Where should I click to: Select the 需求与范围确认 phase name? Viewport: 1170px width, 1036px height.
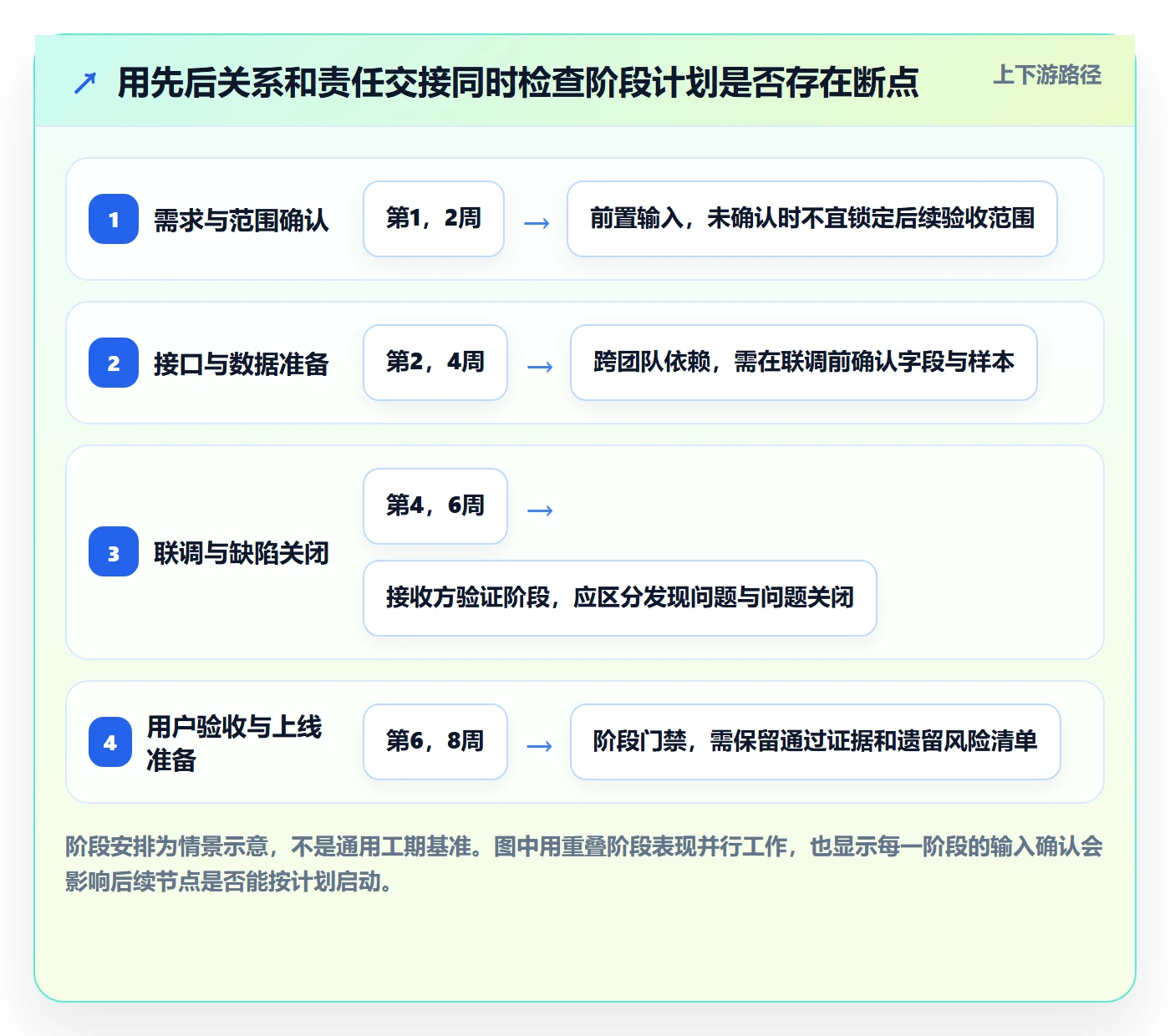tap(242, 220)
